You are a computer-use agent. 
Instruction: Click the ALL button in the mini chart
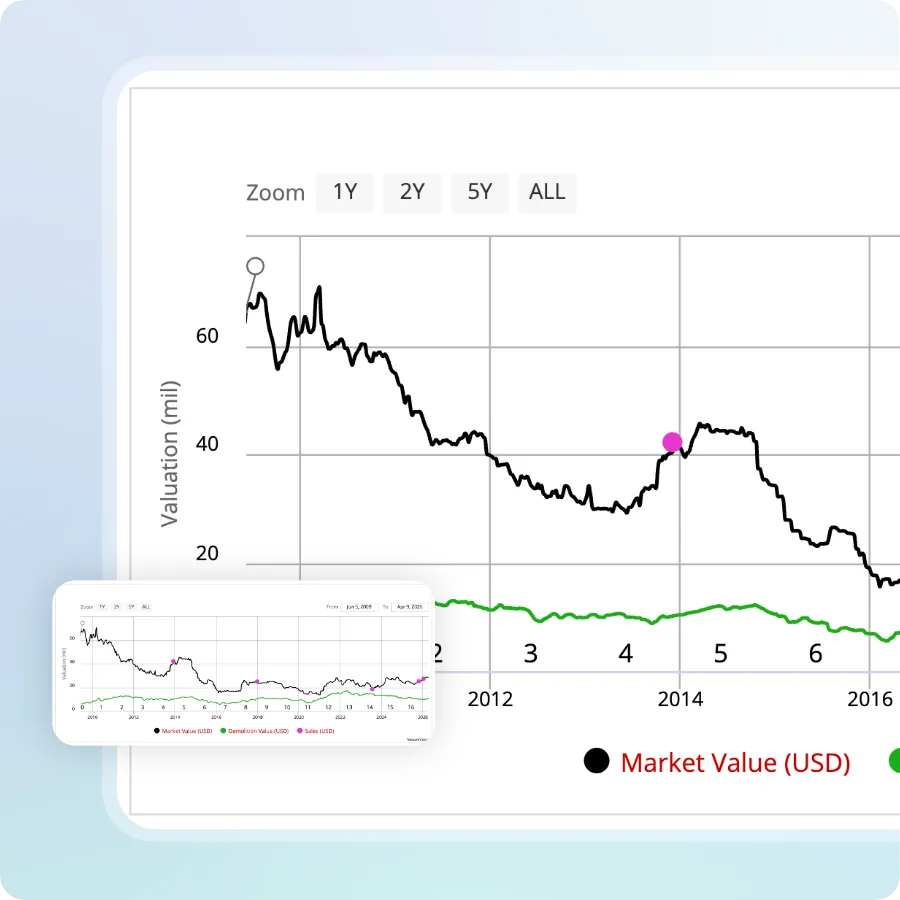click(x=145, y=607)
